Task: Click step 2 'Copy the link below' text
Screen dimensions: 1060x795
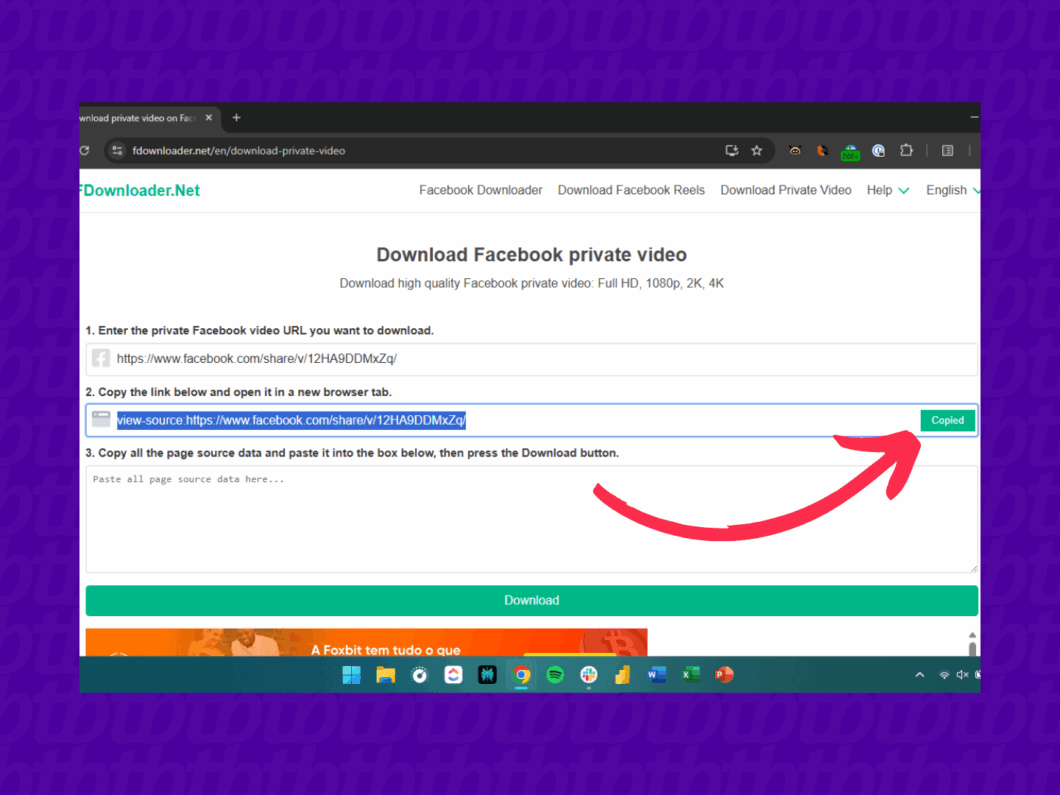Action: [x=239, y=392]
